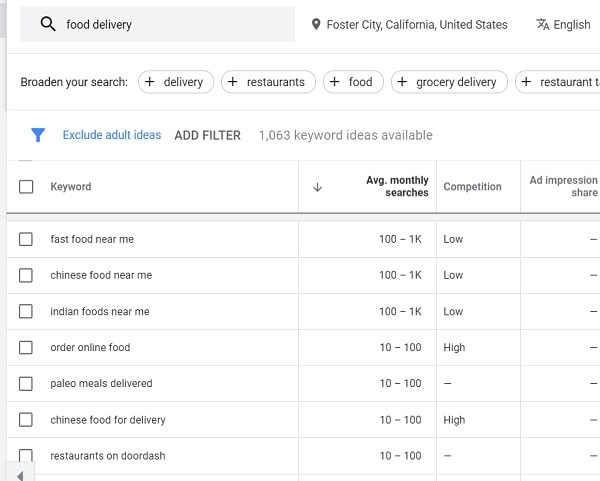Click plus icon on restaurants chip
Image resolution: width=600 pixels, height=481 pixels.
click(233, 82)
